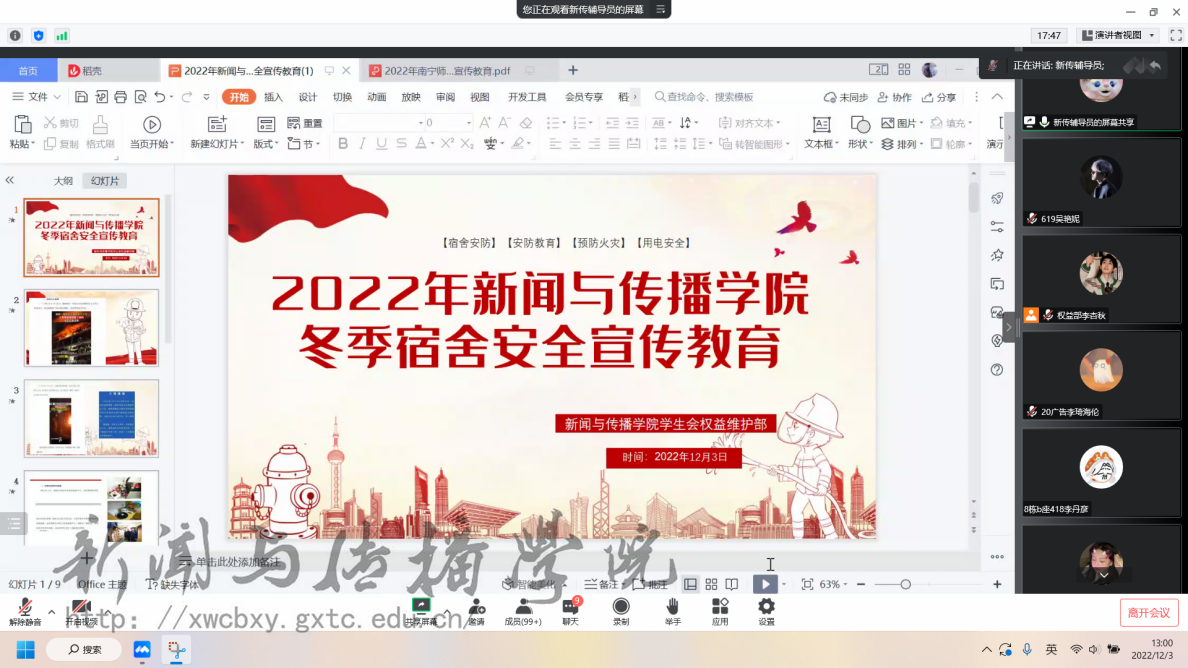Screen dimensions: 1188x668
Task: Switch to slide sorter view icon
Action: (711, 585)
